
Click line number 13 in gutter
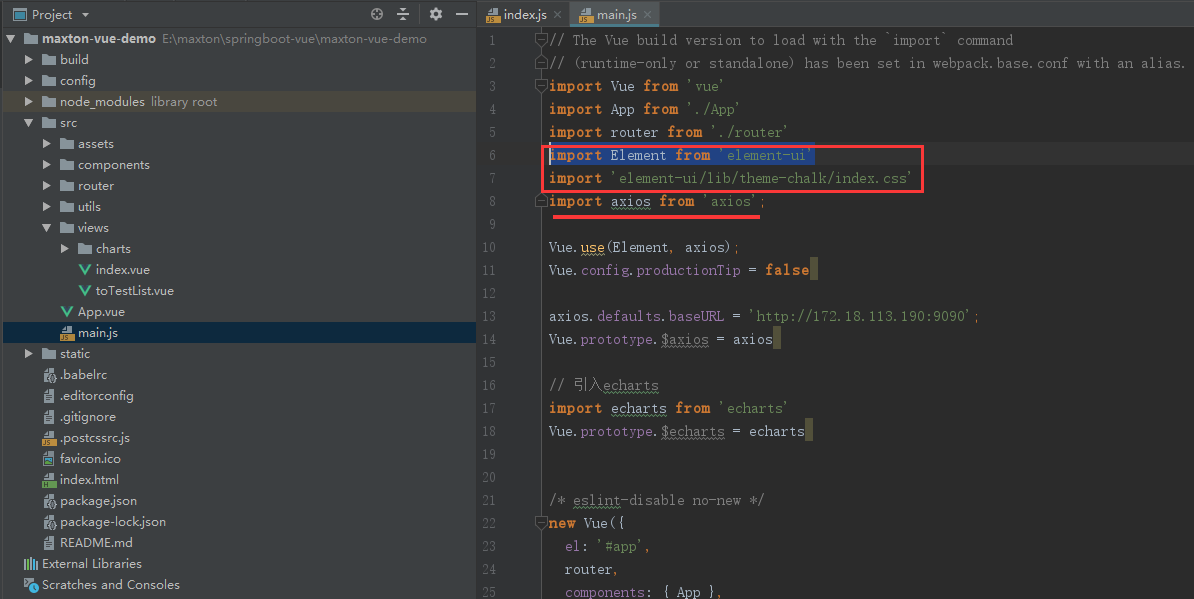tap(489, 316)
